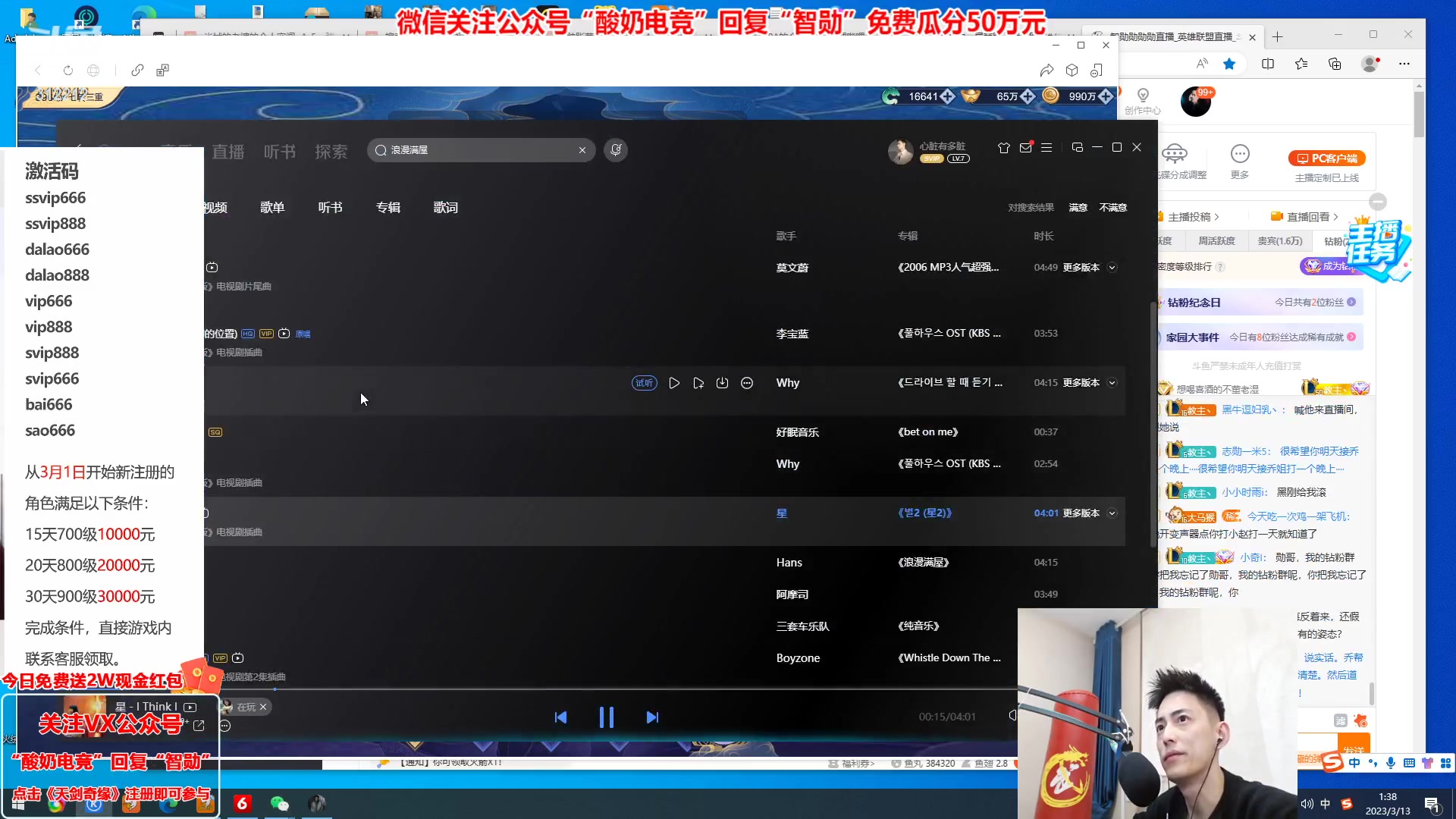The height and width of the screenshot is (819, 1456).
Task: Click the volume speaker icon
Action: [x=1012, y=715]
